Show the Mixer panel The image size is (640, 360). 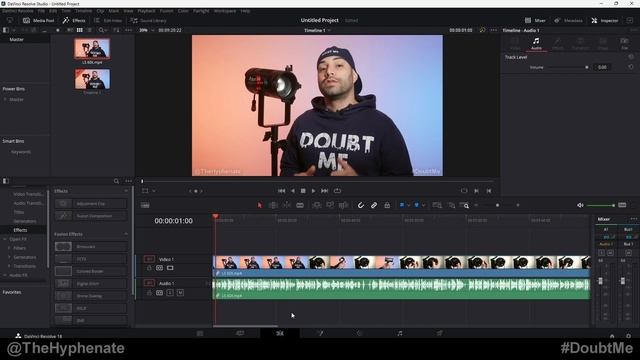point(535,20)
